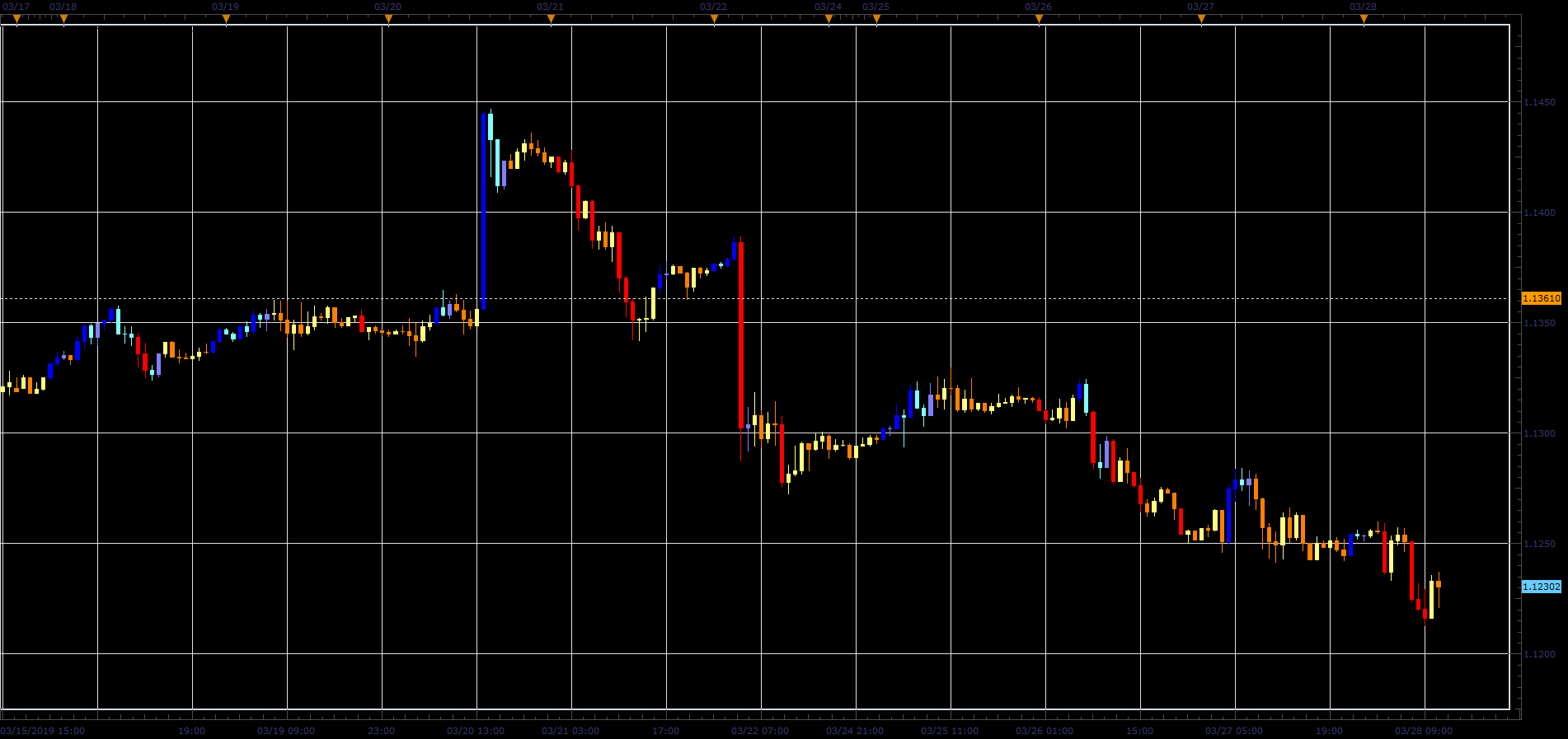Click the 03/21 03:00 time label
The width and height of the screenshot is (1568, 739).
click(570, 731)
